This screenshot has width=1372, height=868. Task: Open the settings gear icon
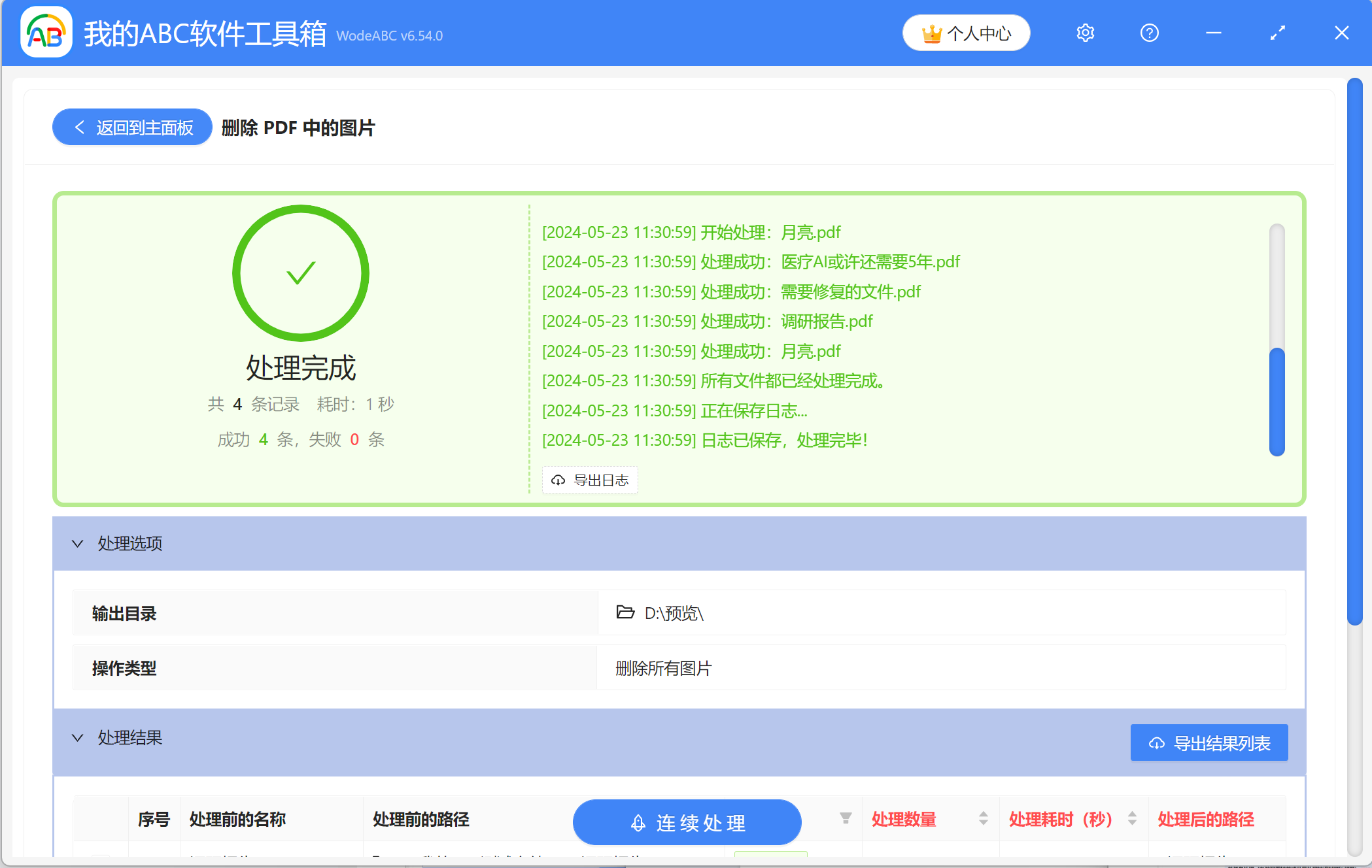(x=1085, y=33)
